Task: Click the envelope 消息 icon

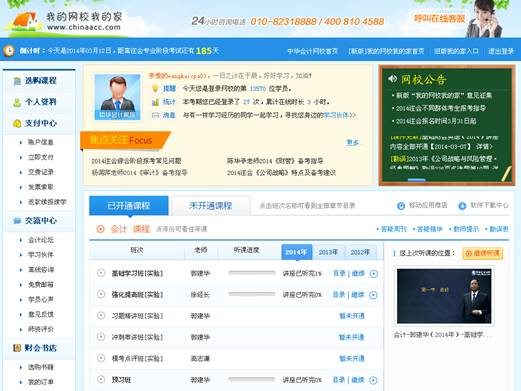Action: [155, 115]
